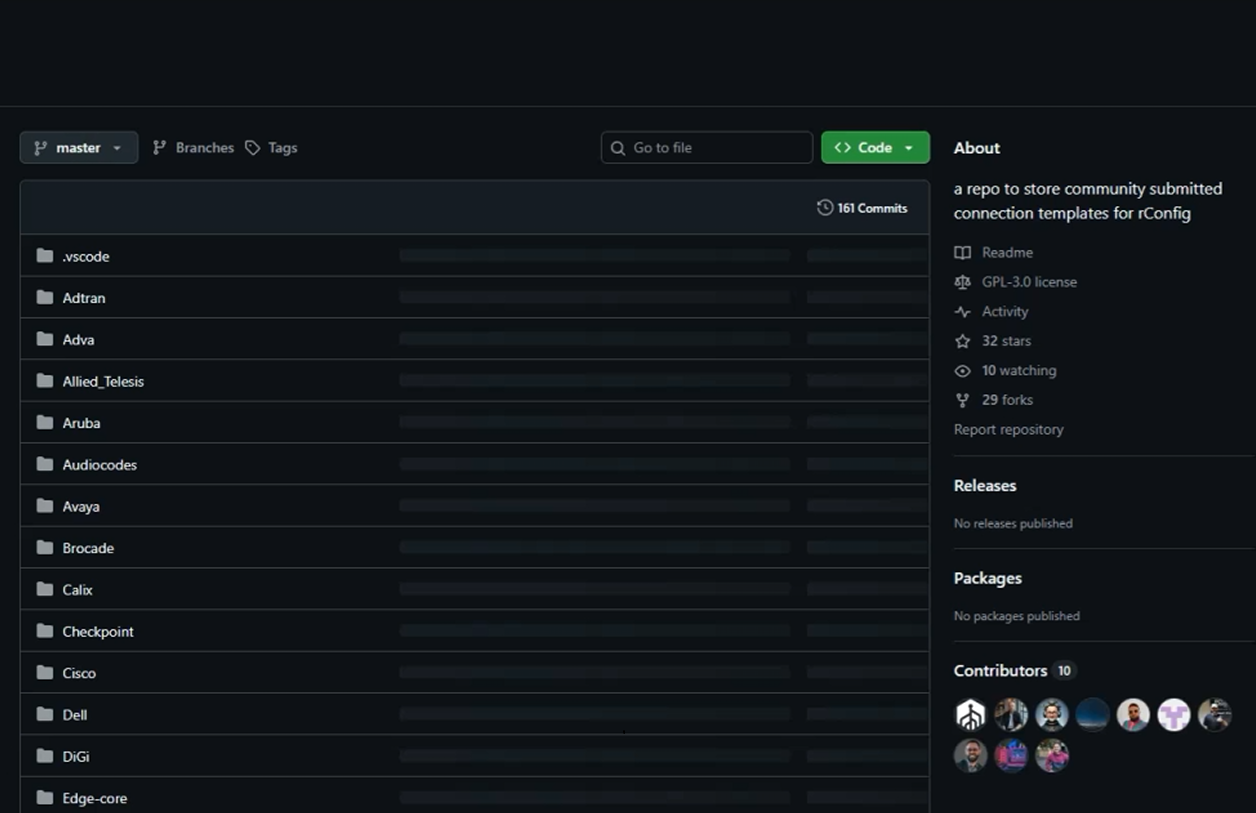Expand the green Code dropdown button

pos(875,148)
